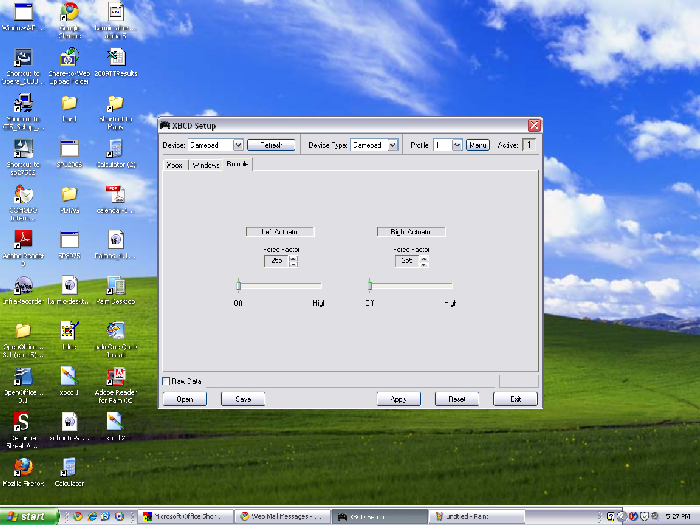Viewport: 700px width, 525px height.
Task: Increase the Left Actuator force factor spinner
Action: click(x=293, y=258)
